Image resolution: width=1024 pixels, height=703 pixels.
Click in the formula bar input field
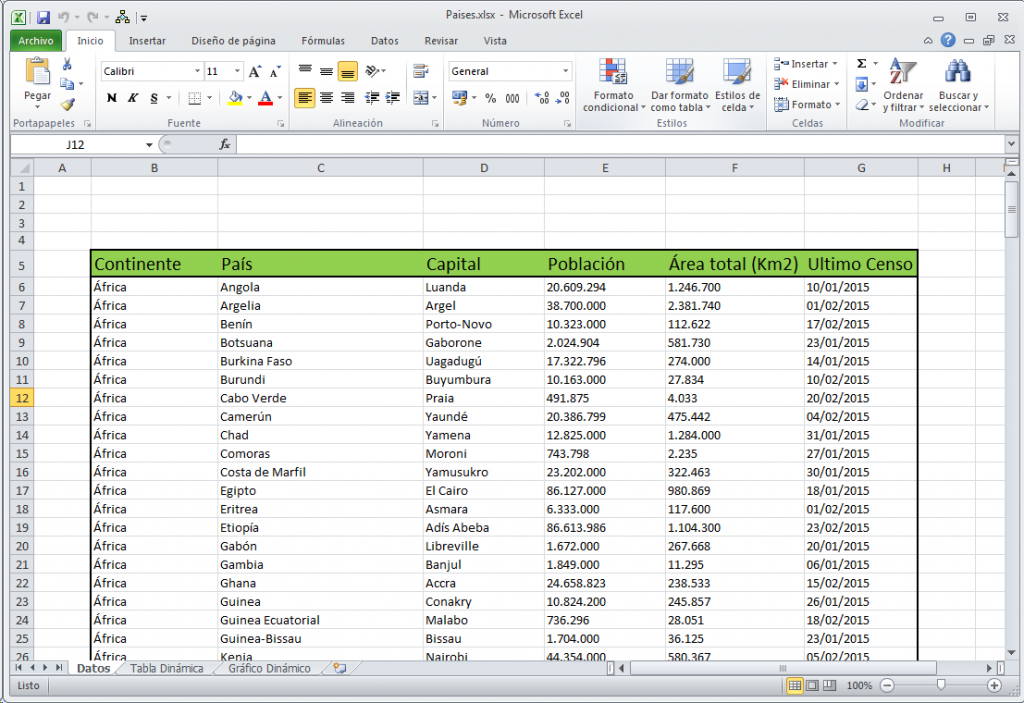(x=620, y=144)
